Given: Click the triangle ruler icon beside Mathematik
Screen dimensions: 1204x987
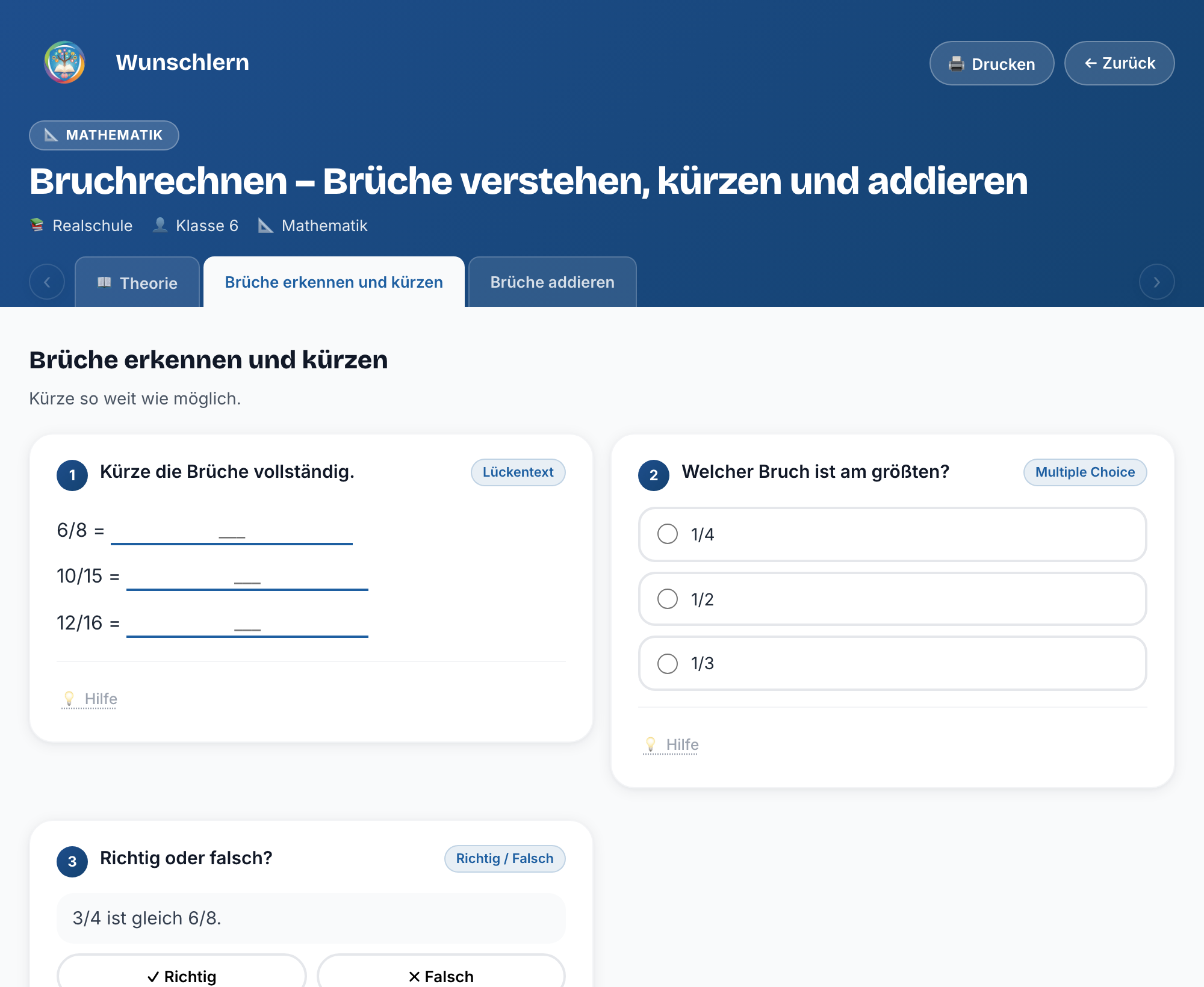Looking at the screenshot, I should [265, 225].
